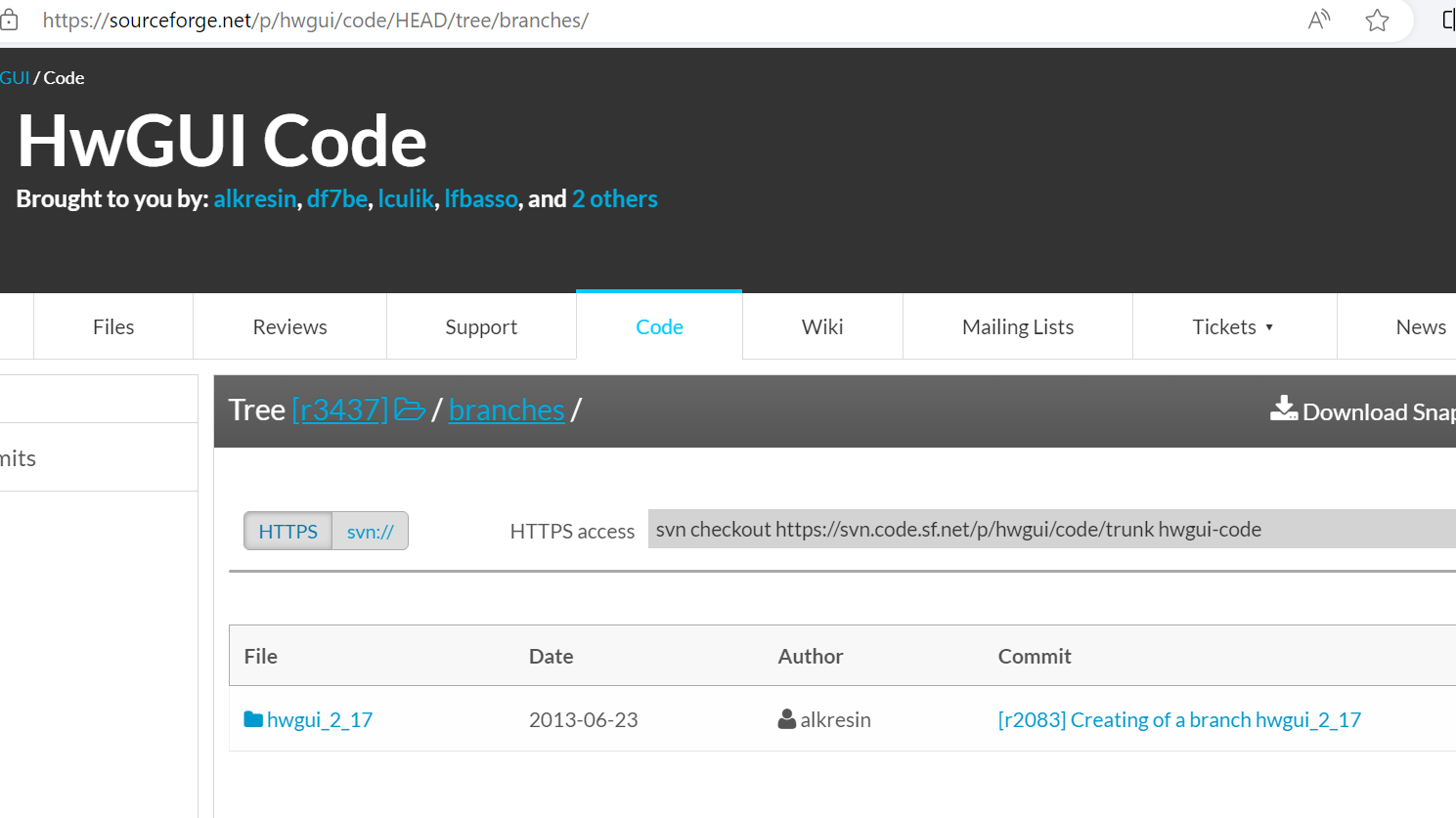
Task: Click the File column header
Action: 261,656
